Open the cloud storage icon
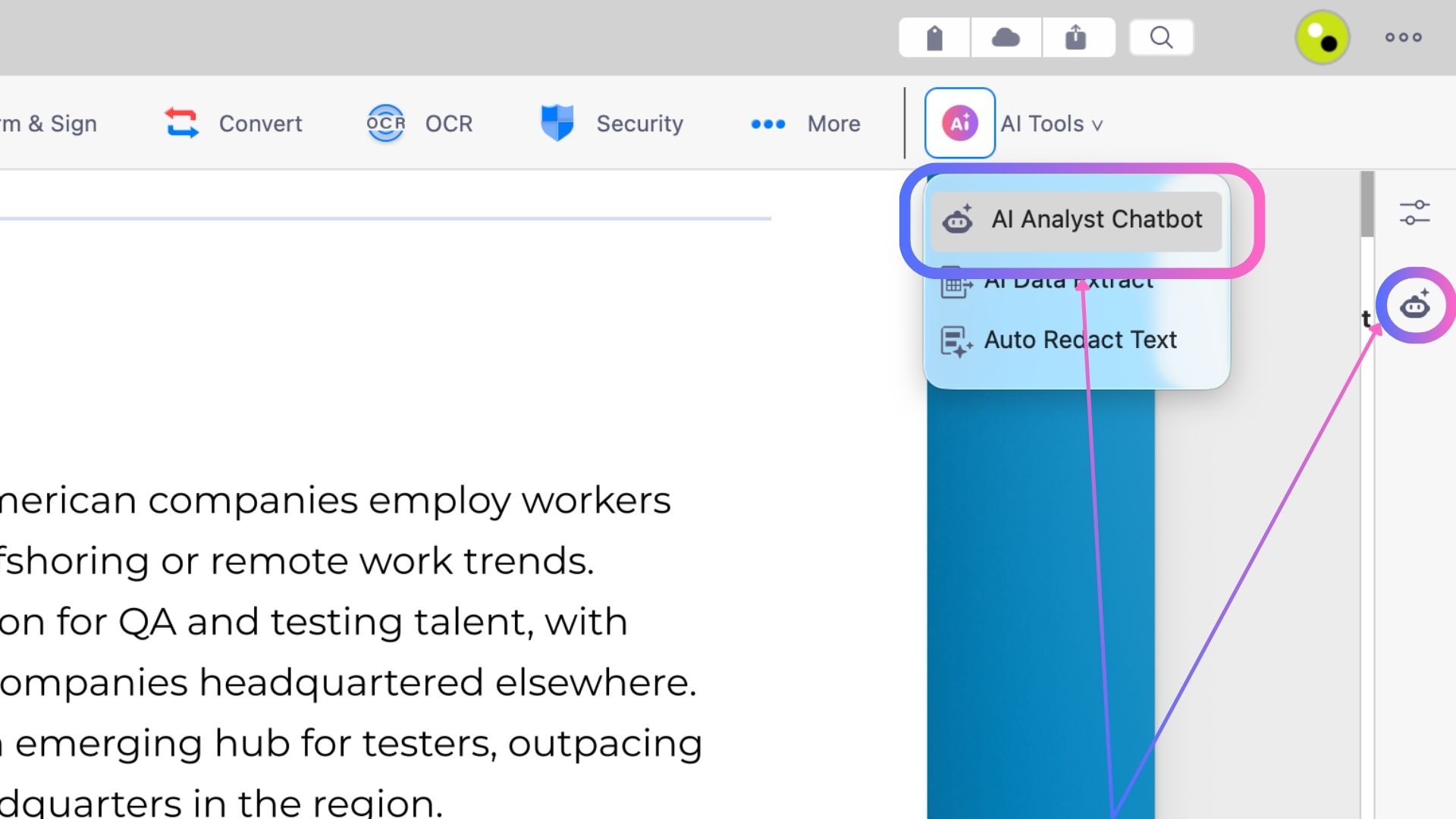This screenshot has height=819, width=1456. click(1006, 38)
